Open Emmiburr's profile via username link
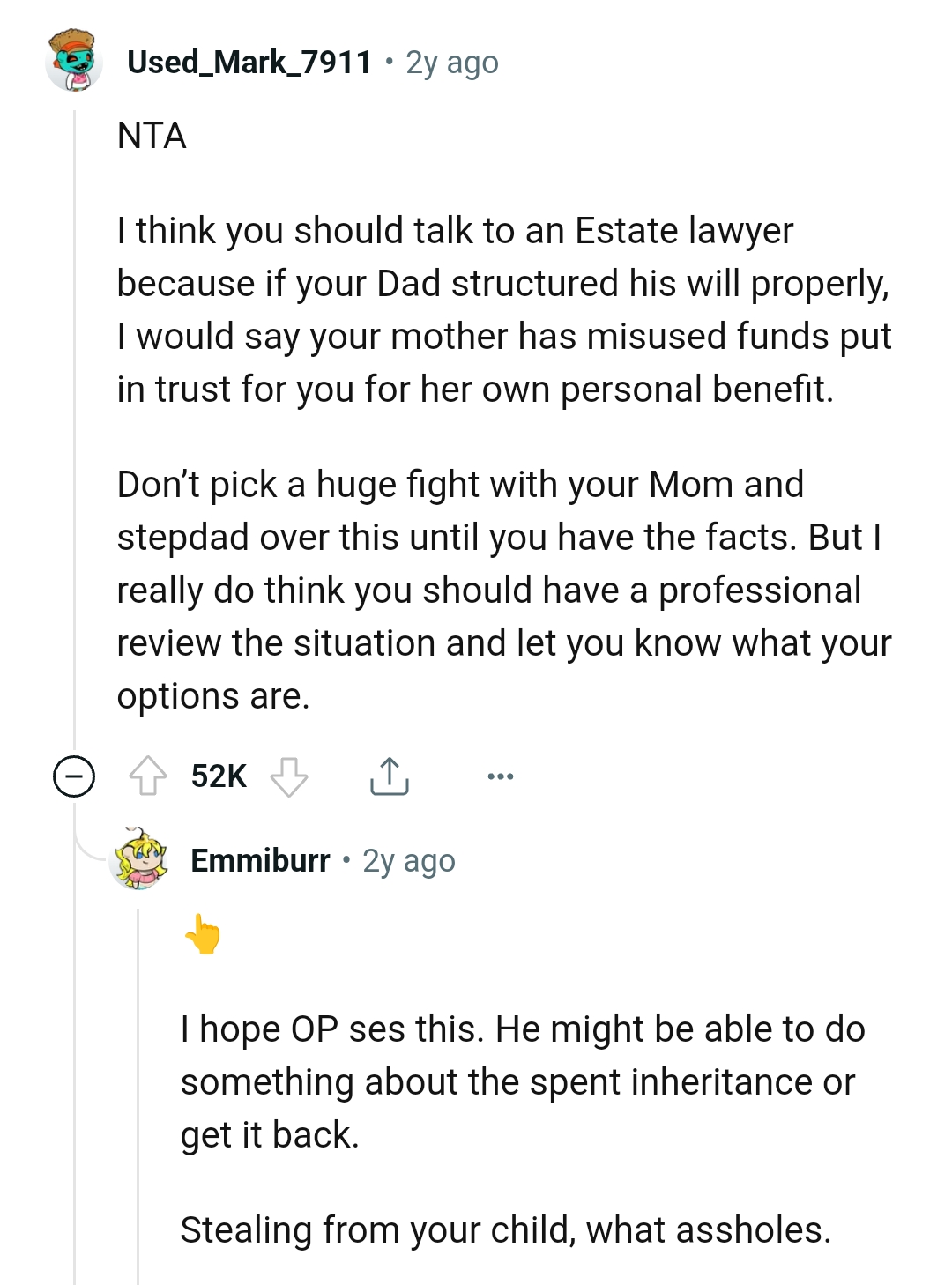Screen dimensions: 952x1285 click(260, 861)
